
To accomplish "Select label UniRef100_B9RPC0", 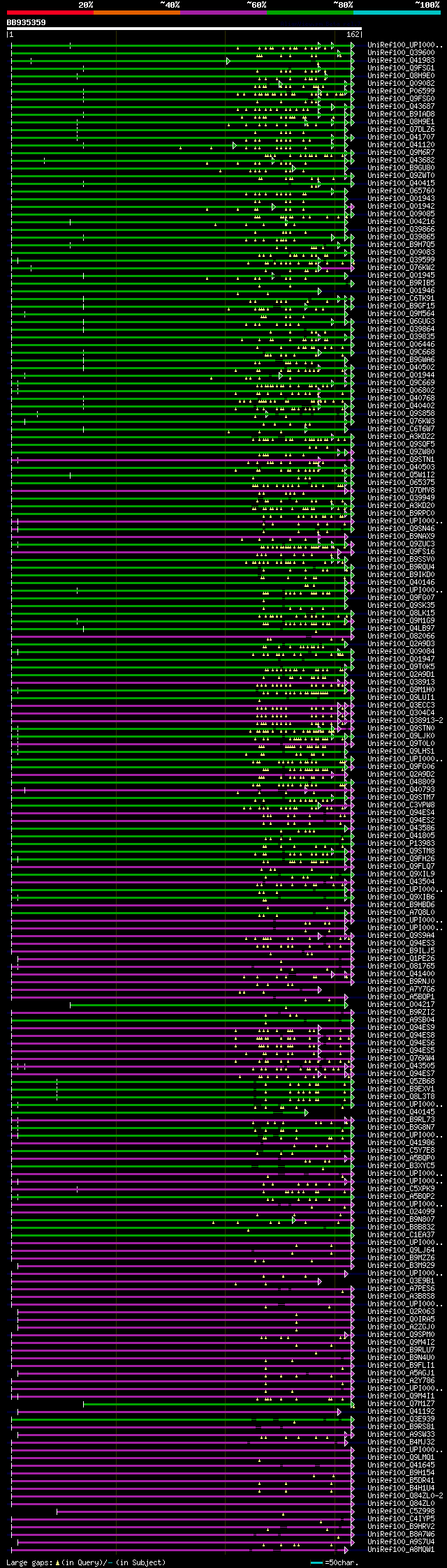I will coord(401,514).
